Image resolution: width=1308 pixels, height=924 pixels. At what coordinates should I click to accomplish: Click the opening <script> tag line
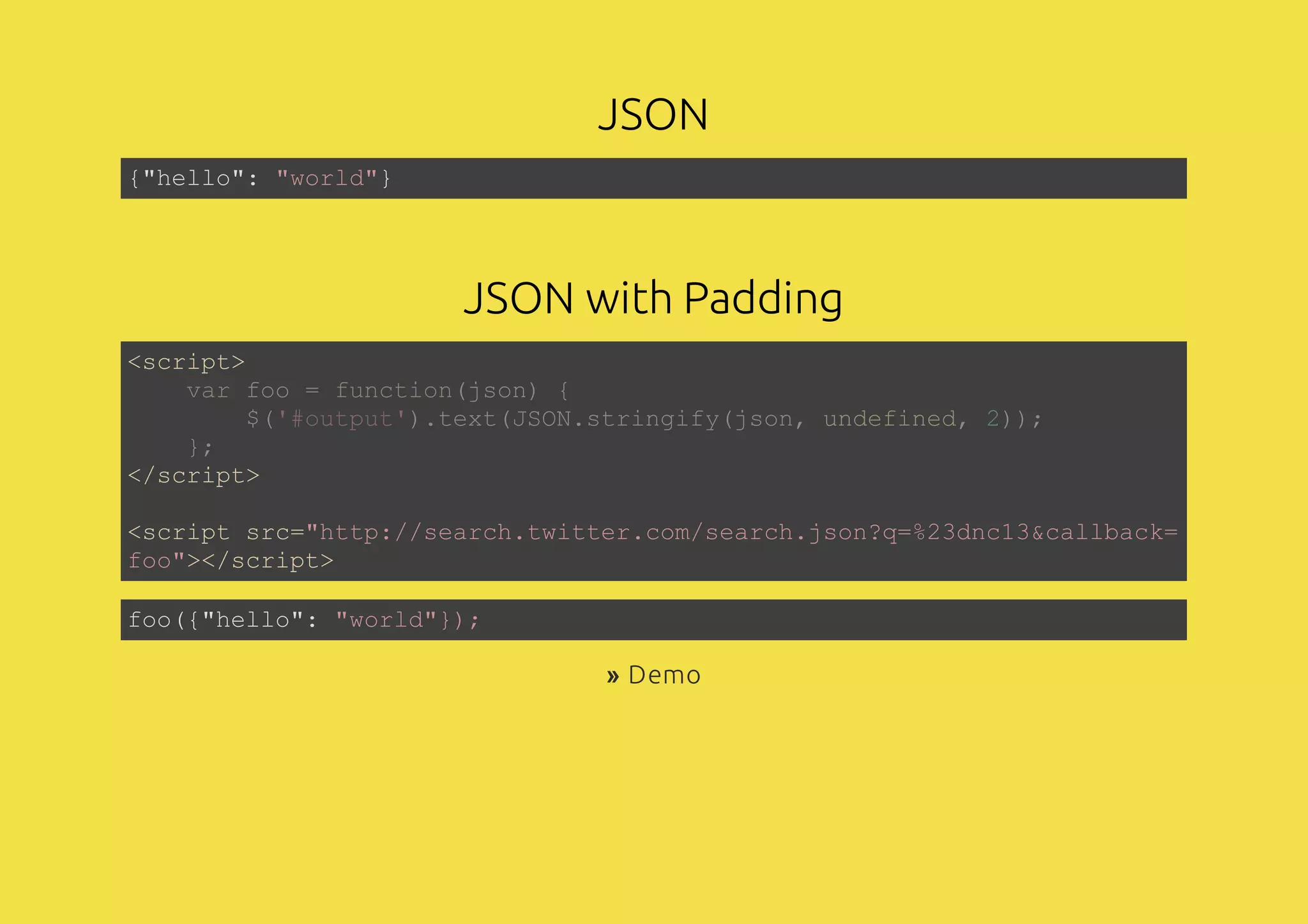click(x=186, y=362)
